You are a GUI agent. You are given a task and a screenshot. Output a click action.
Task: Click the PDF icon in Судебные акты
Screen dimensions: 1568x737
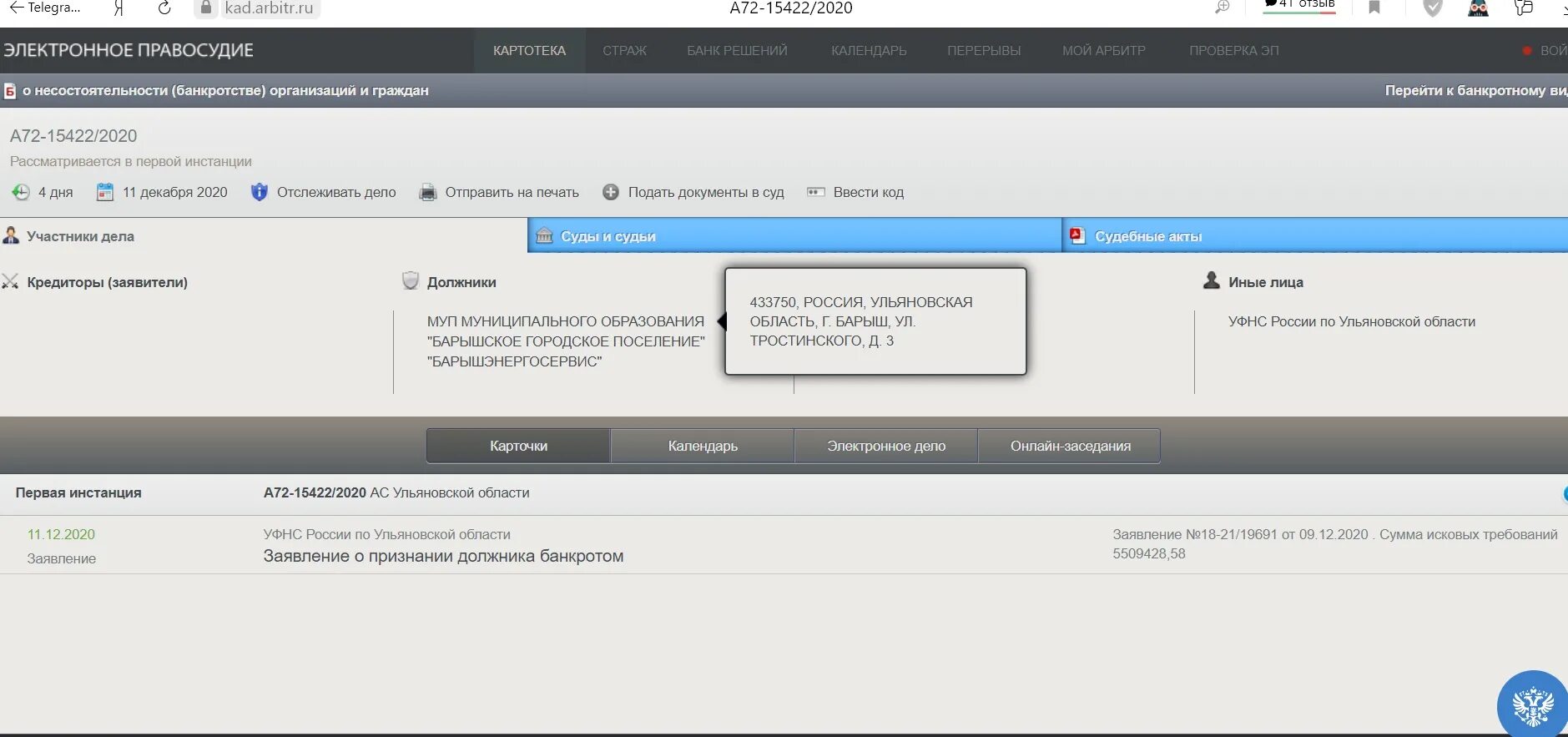(1077, 235)
